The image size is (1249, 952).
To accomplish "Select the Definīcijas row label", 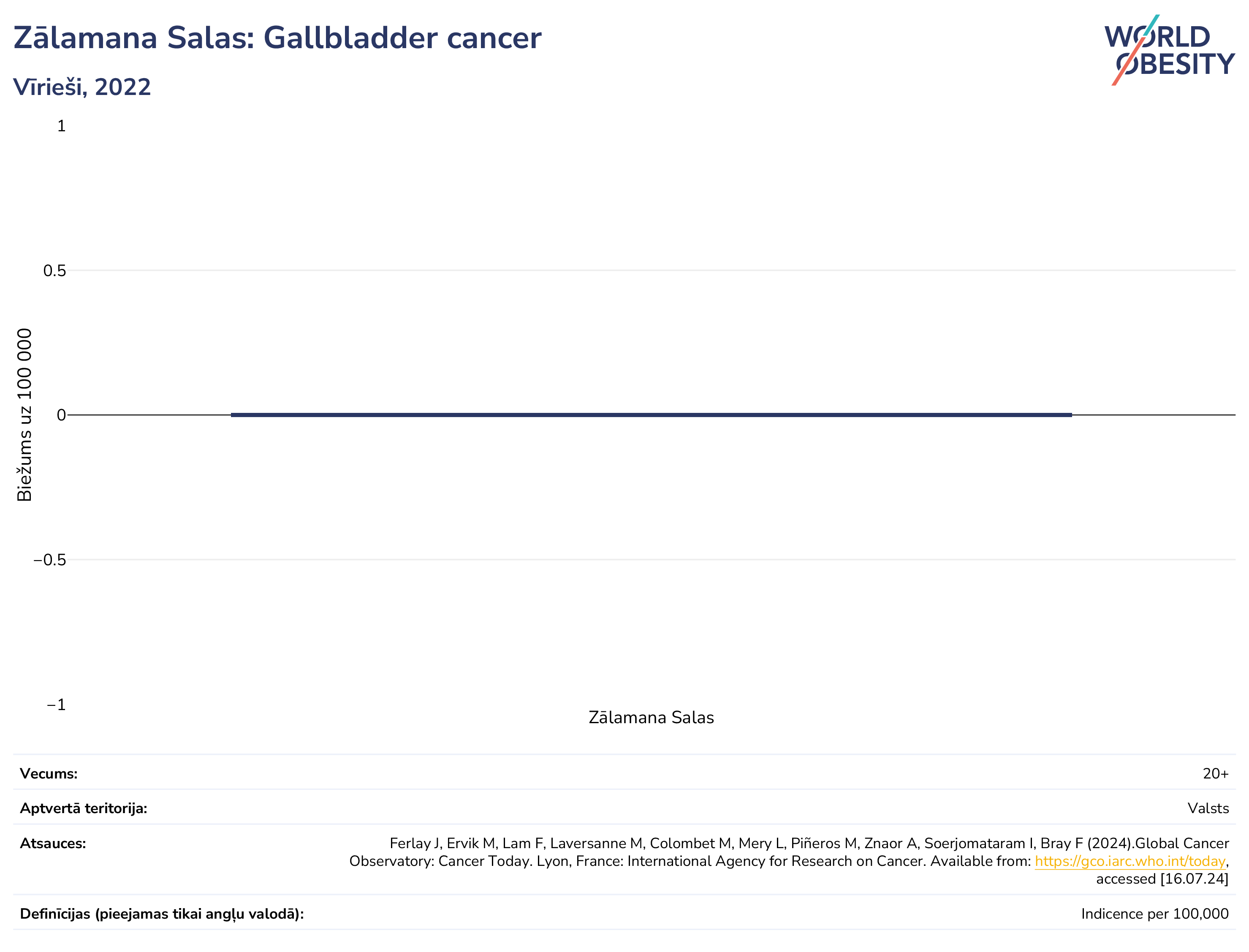I will pos(162,914).
